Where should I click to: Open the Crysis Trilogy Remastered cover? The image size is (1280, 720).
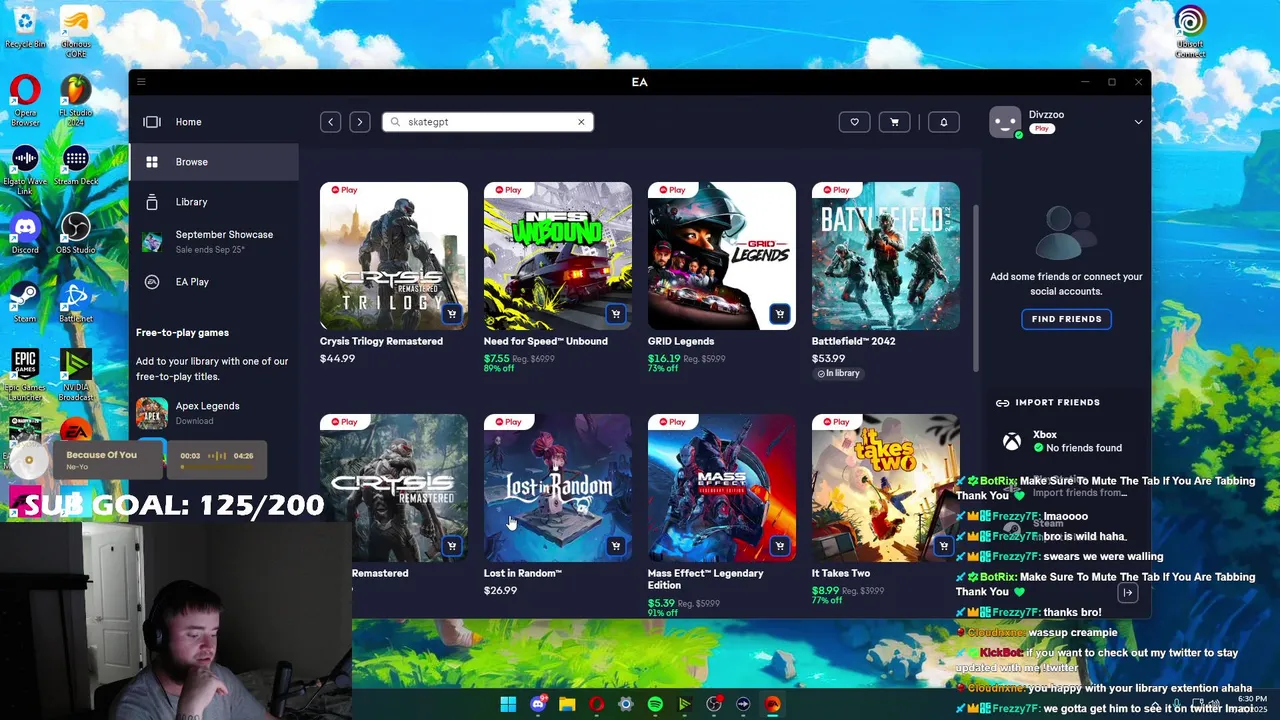pyautogui.click(x=394, y=256)
